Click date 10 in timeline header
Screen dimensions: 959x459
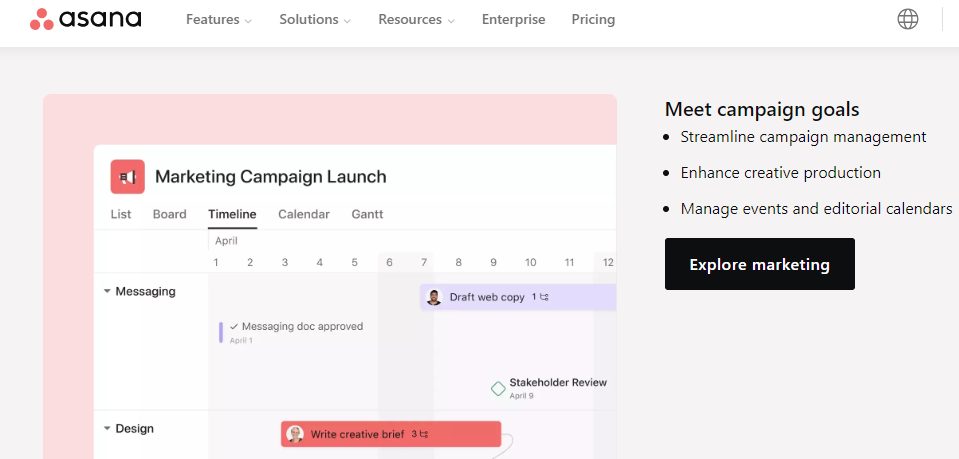pyautogui.click(x=530, y=263)
